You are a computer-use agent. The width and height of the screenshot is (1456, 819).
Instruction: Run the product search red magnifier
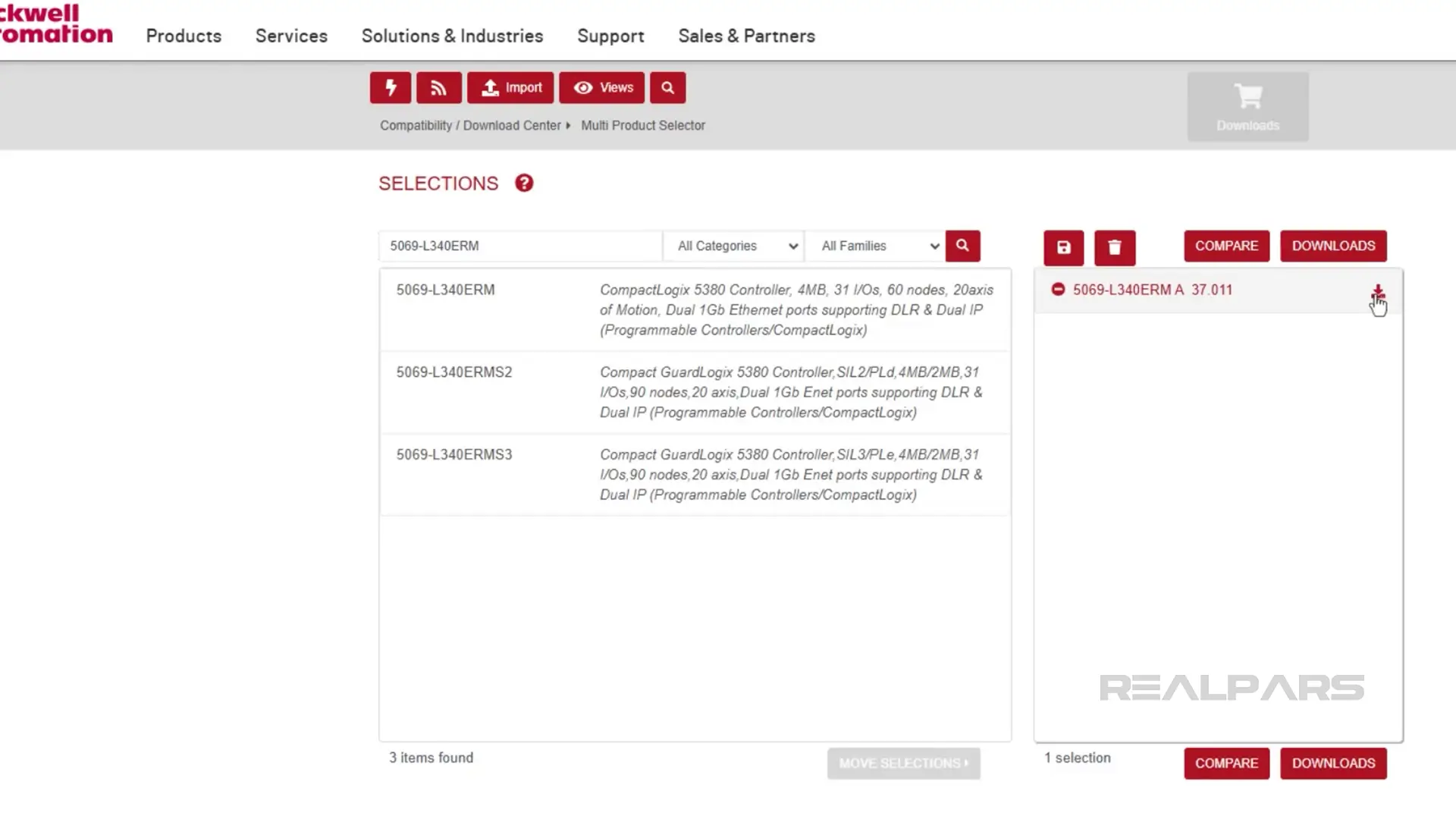962,246
